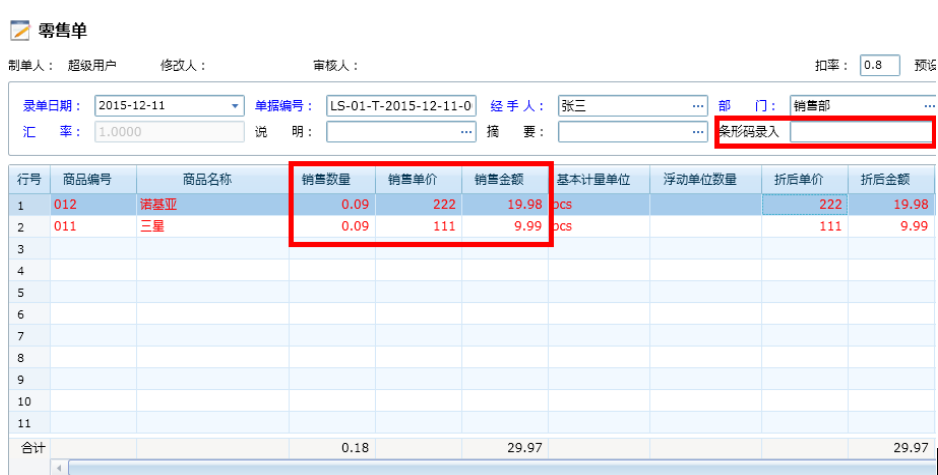Viewport: 938px width, 475px height.
Task: Open the 经手人 ellipsis lookup button
Action: 698,106
